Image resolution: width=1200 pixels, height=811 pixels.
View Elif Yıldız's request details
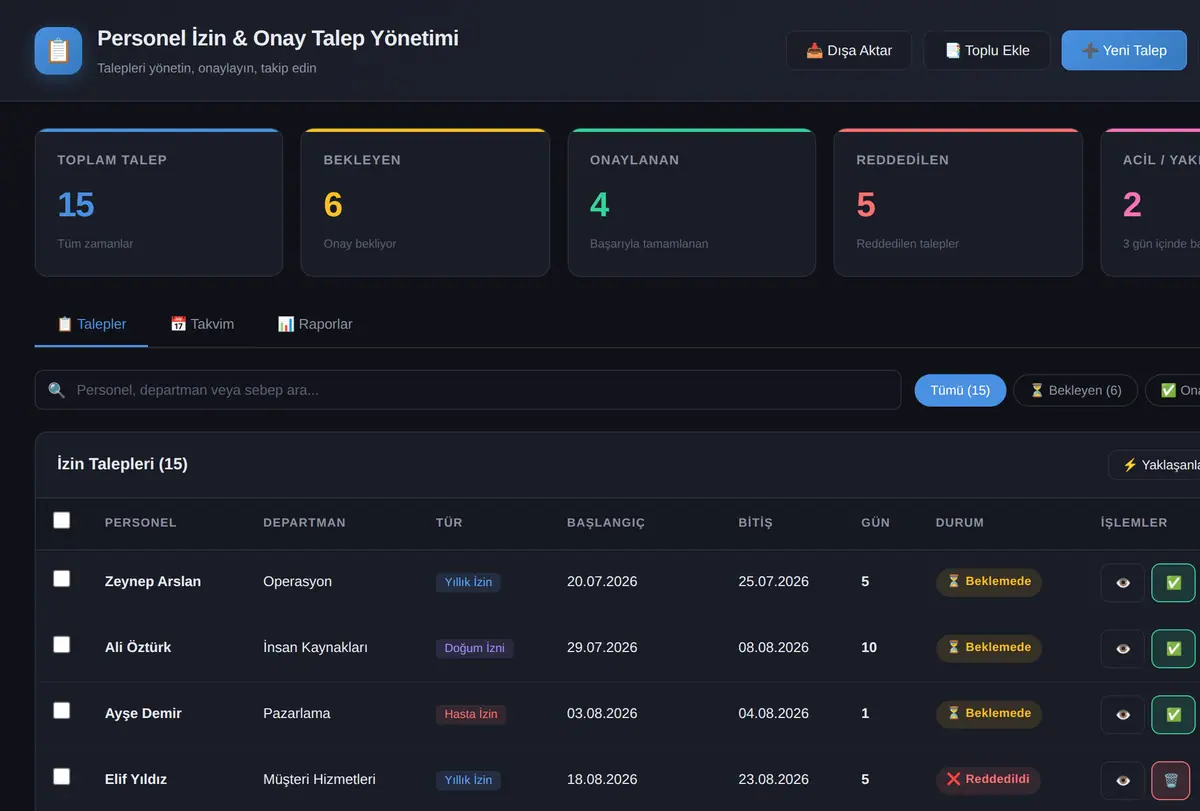pyautogui.click(x=1123, y=781)
